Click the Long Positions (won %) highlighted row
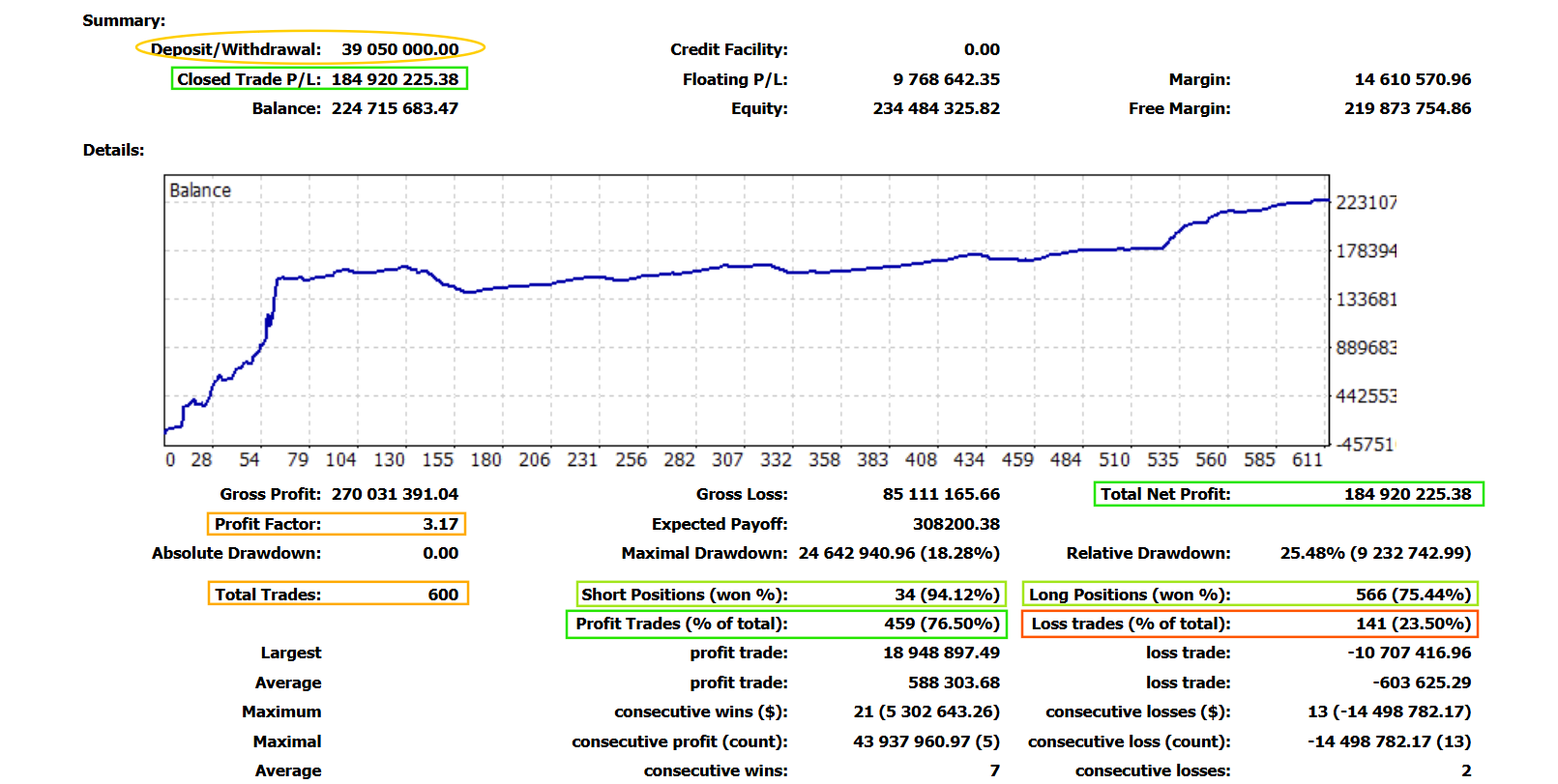1558x784 pixels. [x=1249, y=595]
